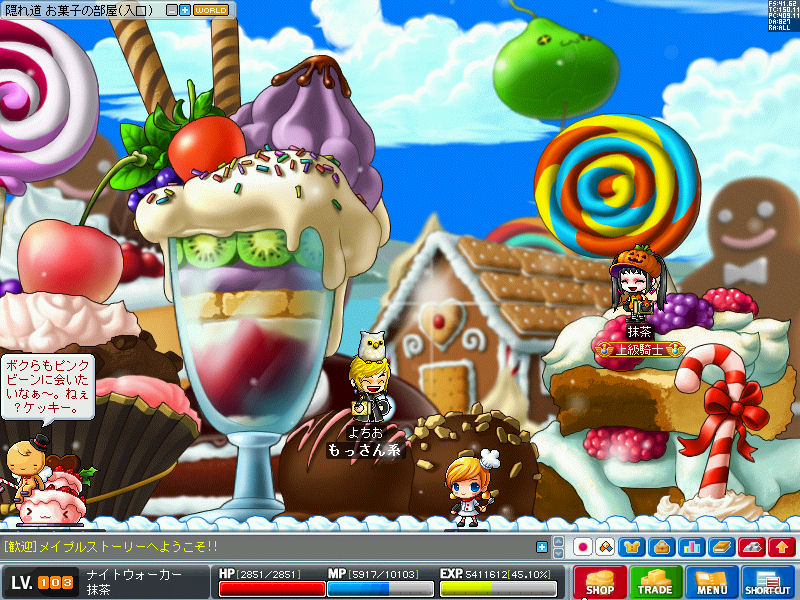This screenshot has height=600, width=800.
Task: Click the ナイトウォーカー job label
Action: [x=134, y=574]
